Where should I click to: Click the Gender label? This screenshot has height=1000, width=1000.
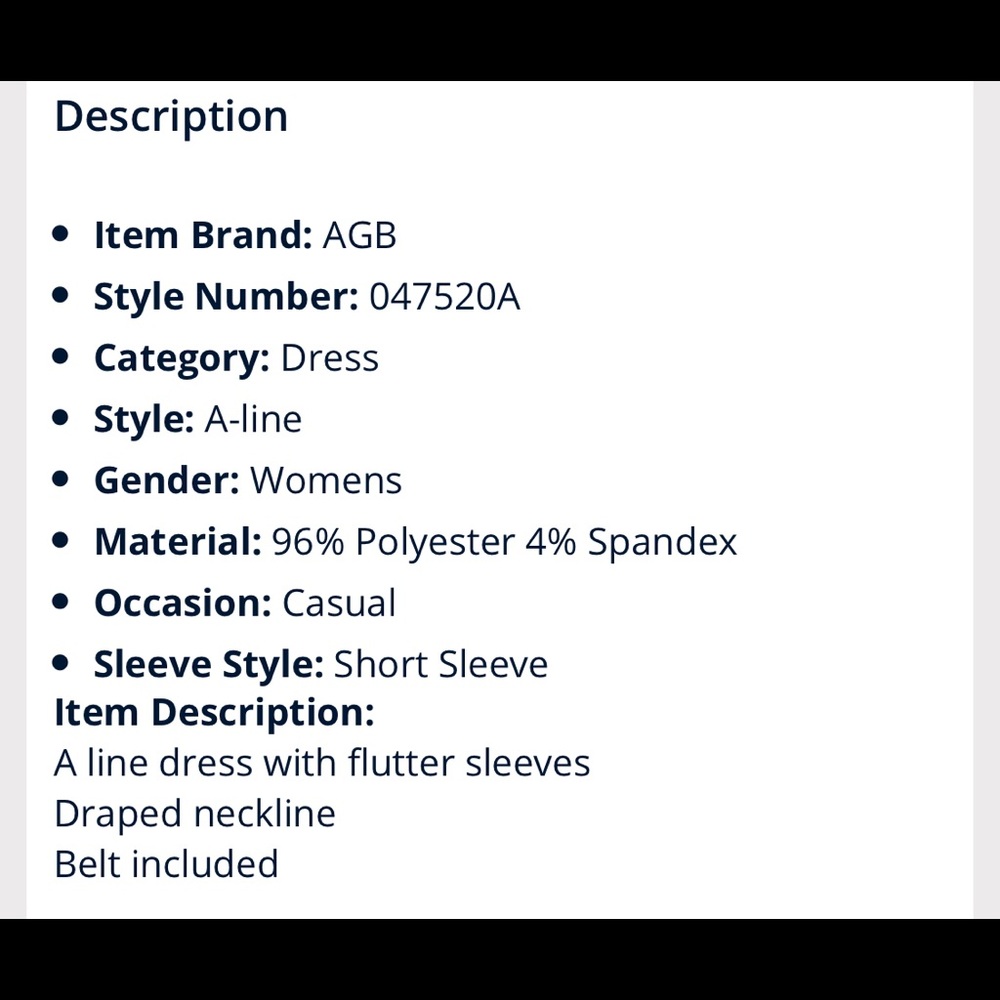(167, 481)
